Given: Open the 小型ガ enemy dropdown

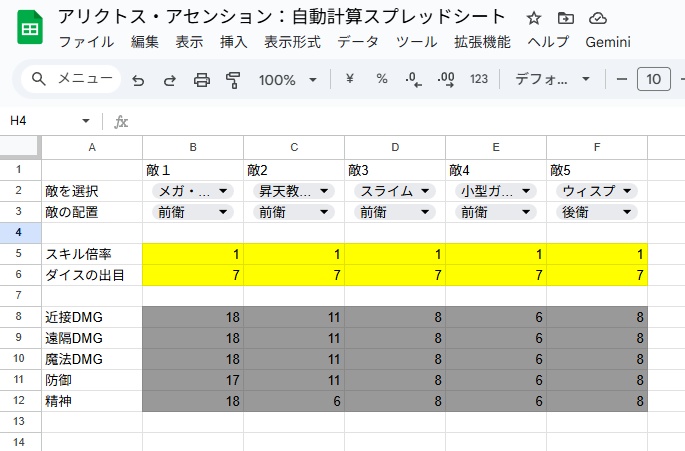Looking at the screenshot, I should (x=495, y=191).
